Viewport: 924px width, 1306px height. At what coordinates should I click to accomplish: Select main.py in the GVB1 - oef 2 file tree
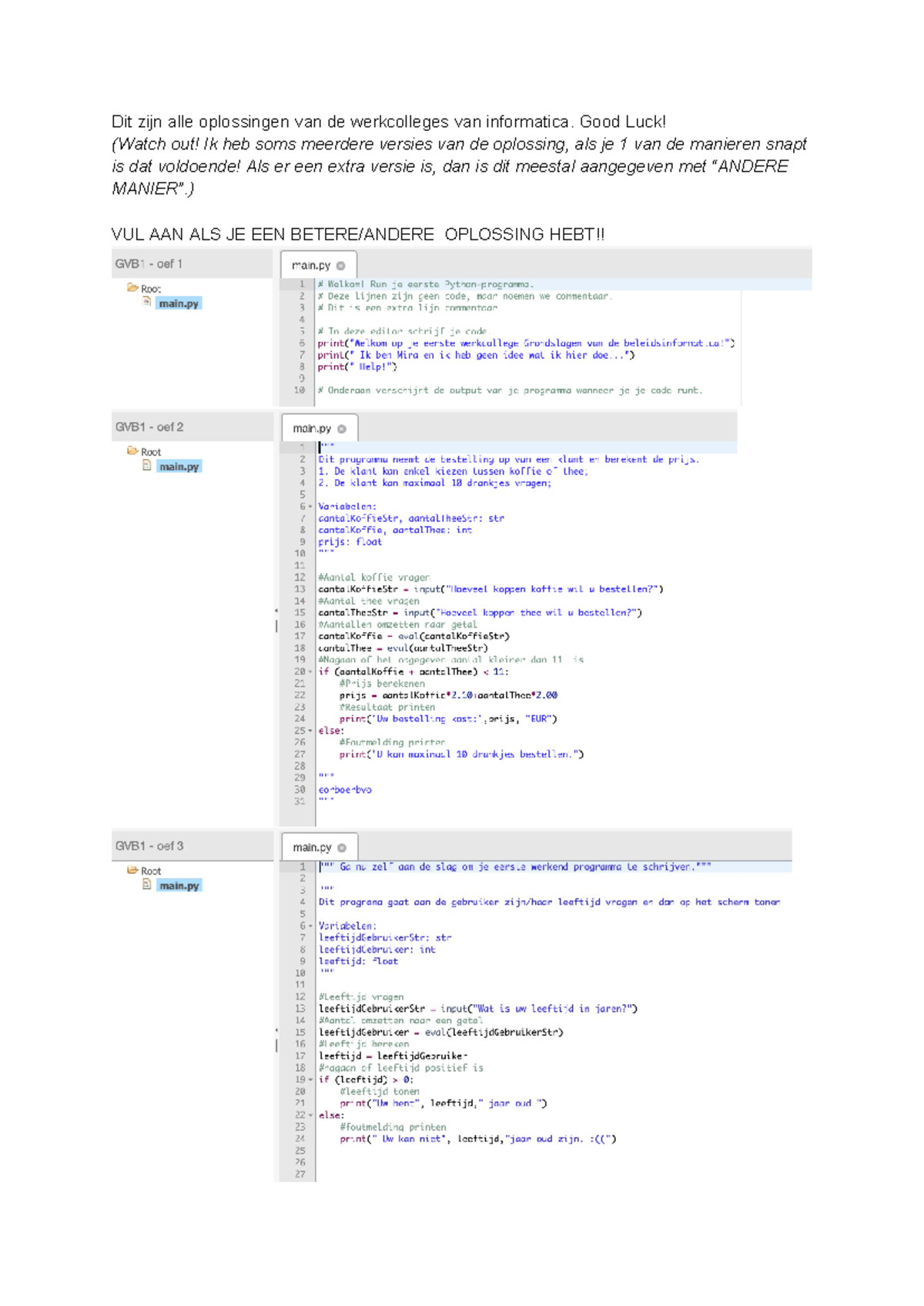click(179, 467)
